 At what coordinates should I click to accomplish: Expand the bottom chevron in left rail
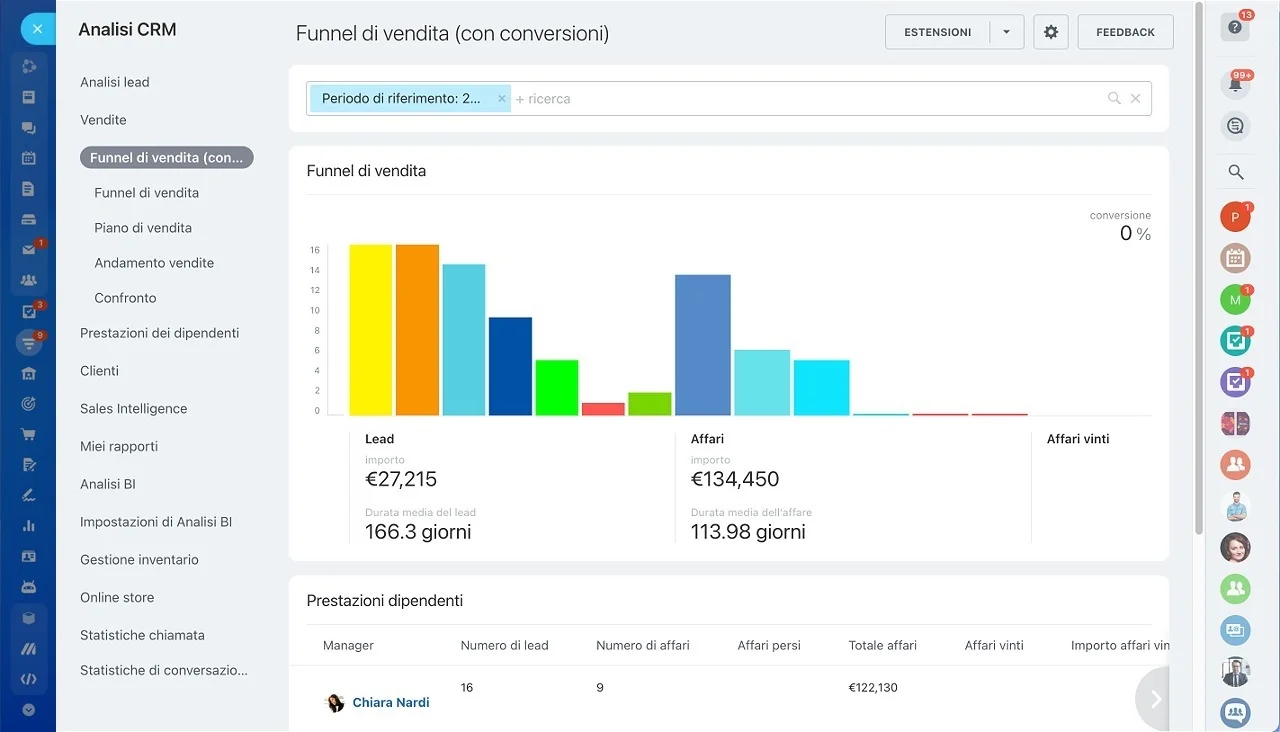tap(28, 710)
